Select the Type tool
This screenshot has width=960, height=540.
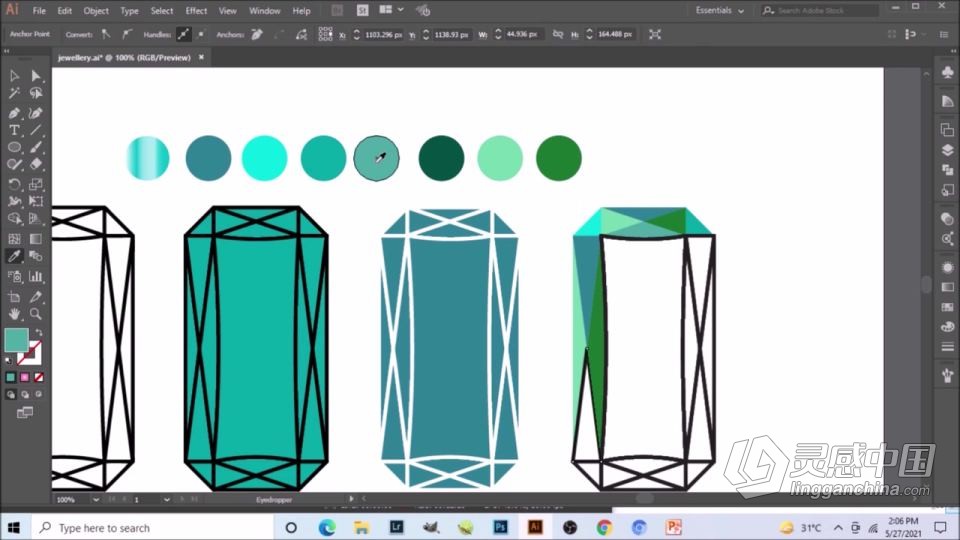pyautogui.click(x=14, y=130)
